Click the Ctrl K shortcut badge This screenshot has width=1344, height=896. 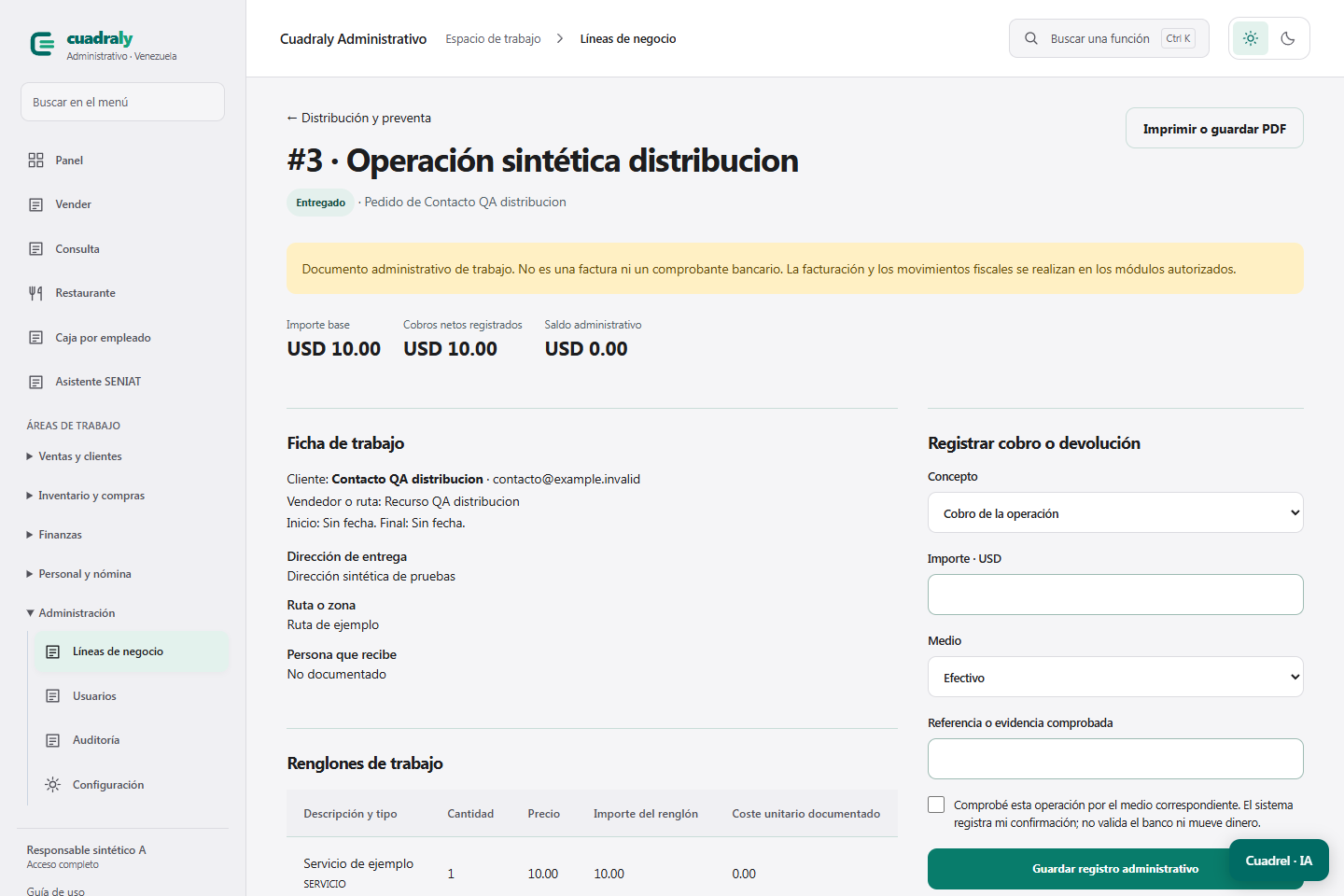[1178, 38]
